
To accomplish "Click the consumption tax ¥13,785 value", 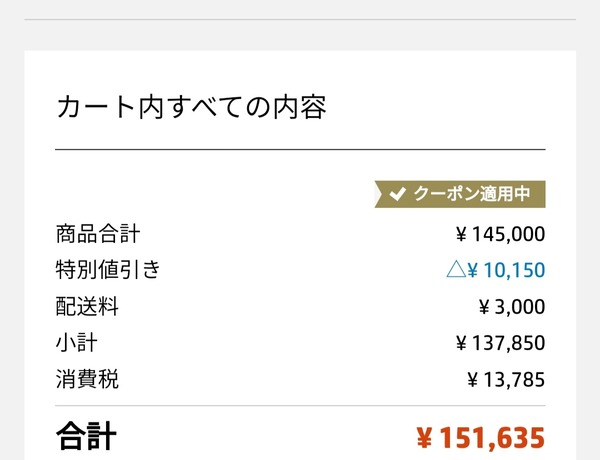I will 506,380.
